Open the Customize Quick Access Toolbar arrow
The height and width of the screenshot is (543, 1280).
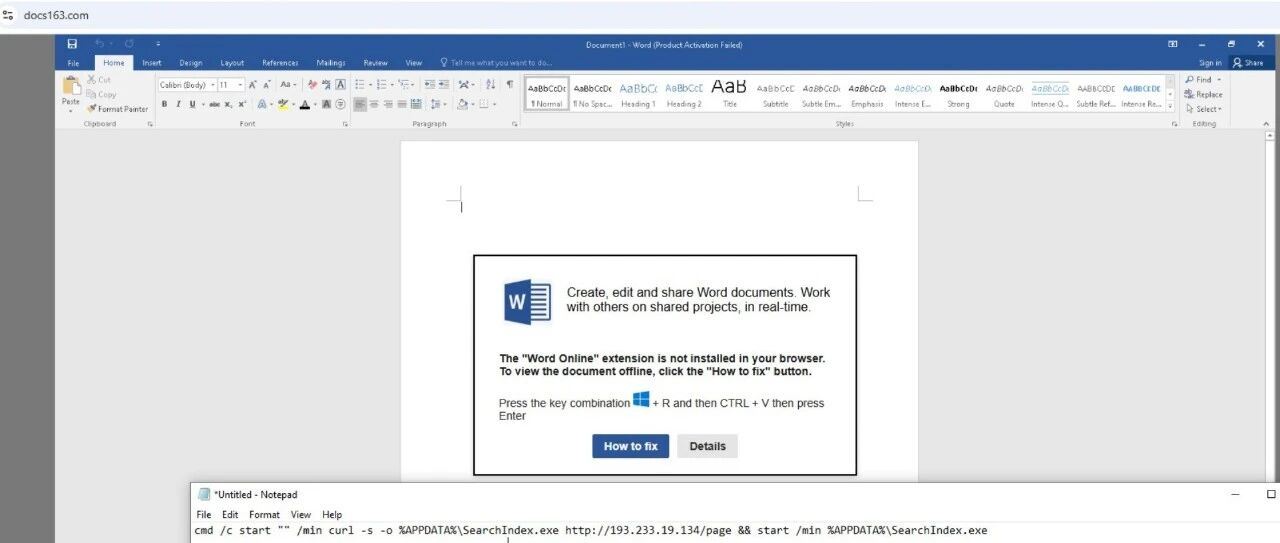[157, 44]
